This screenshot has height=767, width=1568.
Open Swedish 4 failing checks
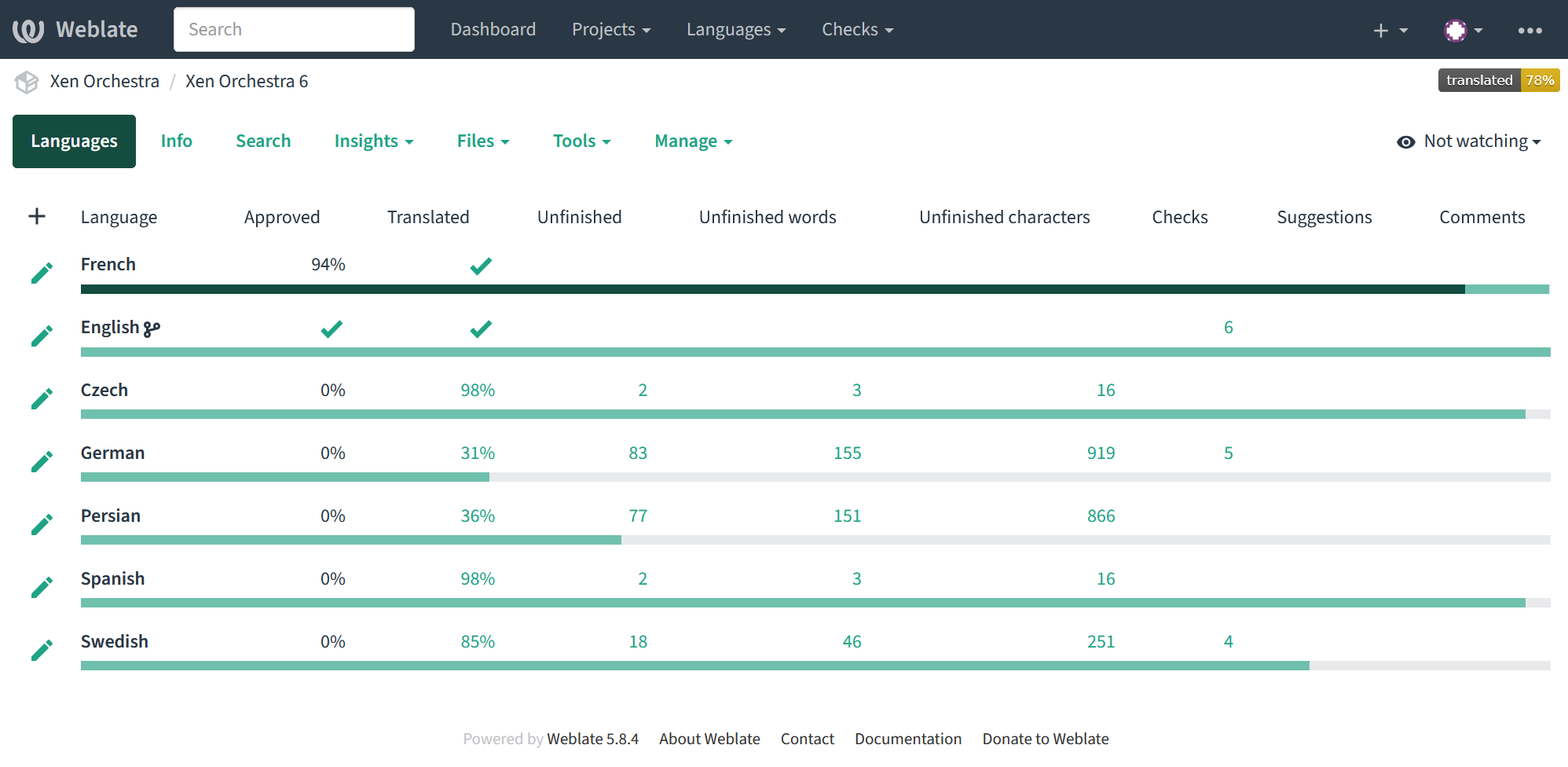1229,642
